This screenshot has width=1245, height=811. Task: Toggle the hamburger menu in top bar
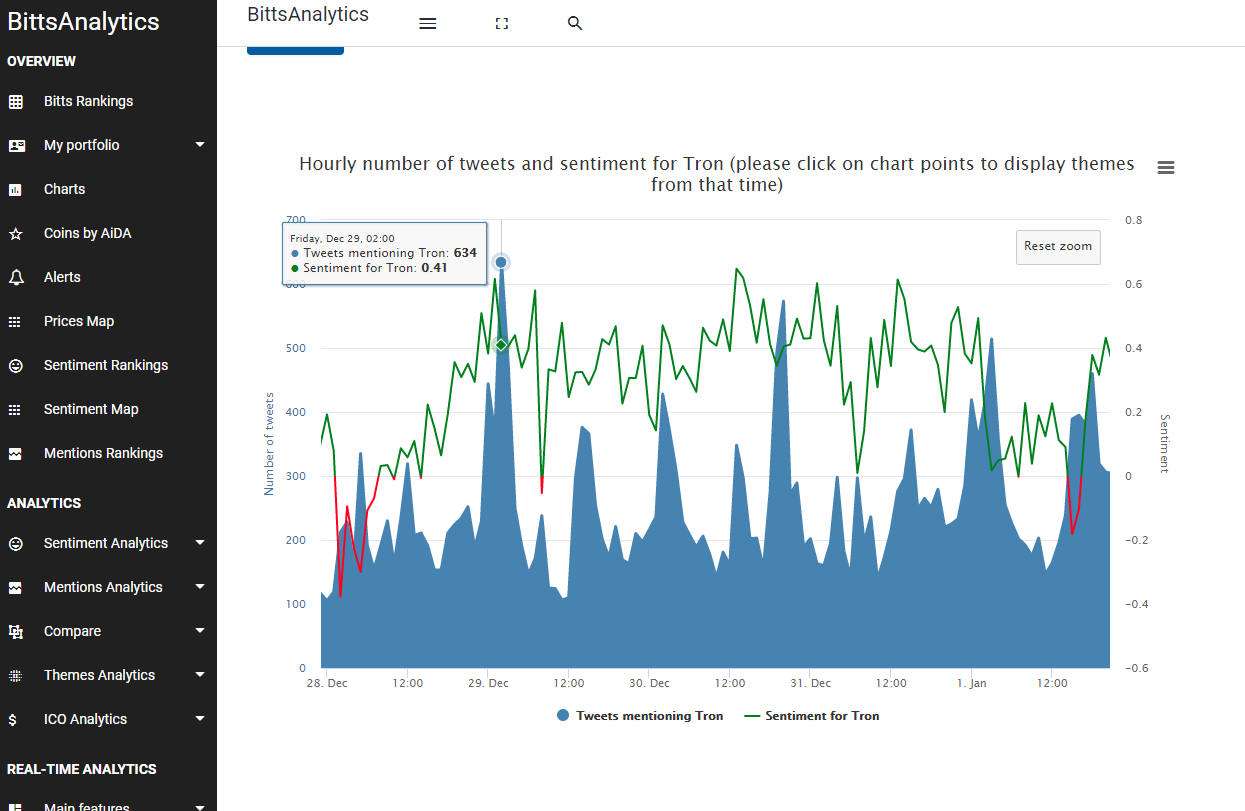pyautogui.click(x=428, y=23)
